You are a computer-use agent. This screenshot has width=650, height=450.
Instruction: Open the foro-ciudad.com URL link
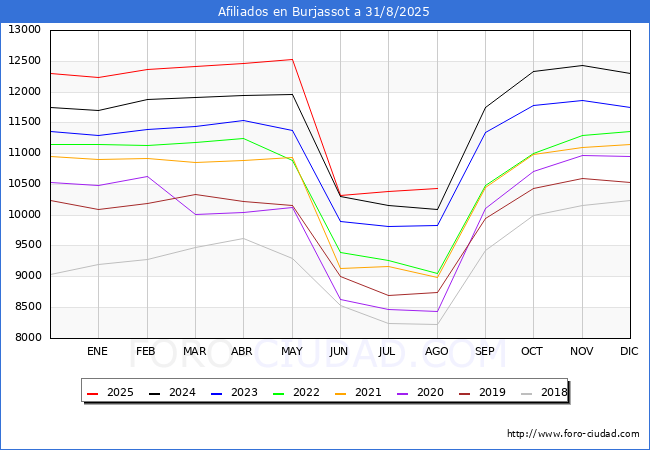click(x=573, y=434)
